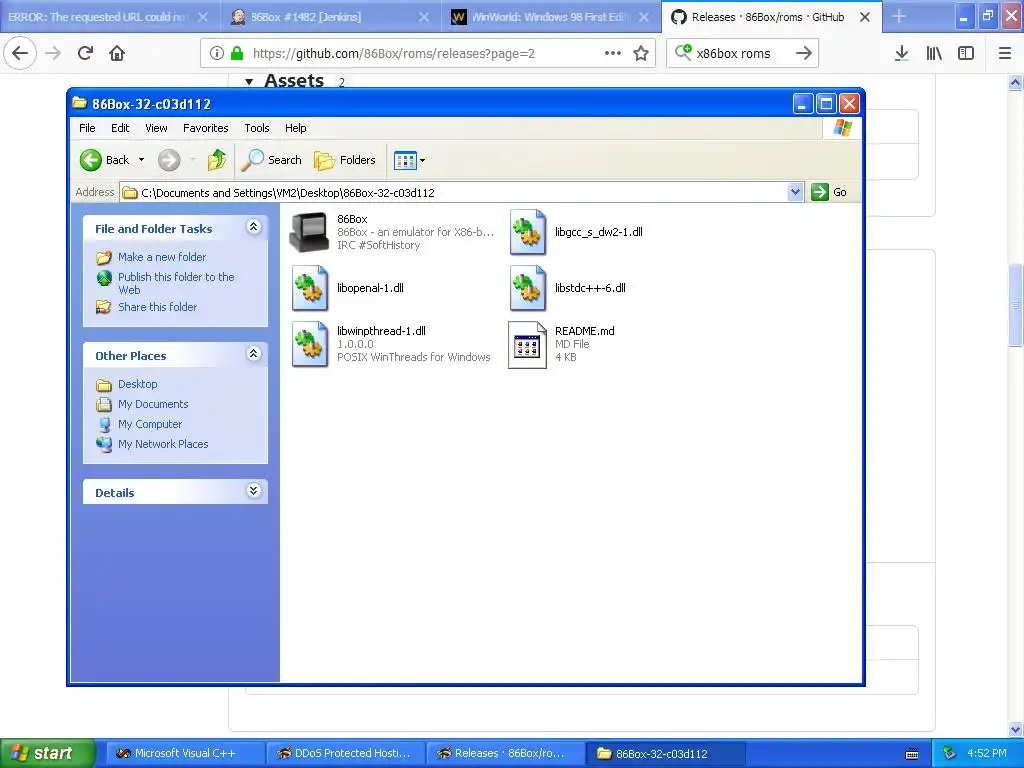The height and width of the screenshot is (768, 1024).
Task: Toggle the Folders tree pane
Action: click(x=345, y=160)
